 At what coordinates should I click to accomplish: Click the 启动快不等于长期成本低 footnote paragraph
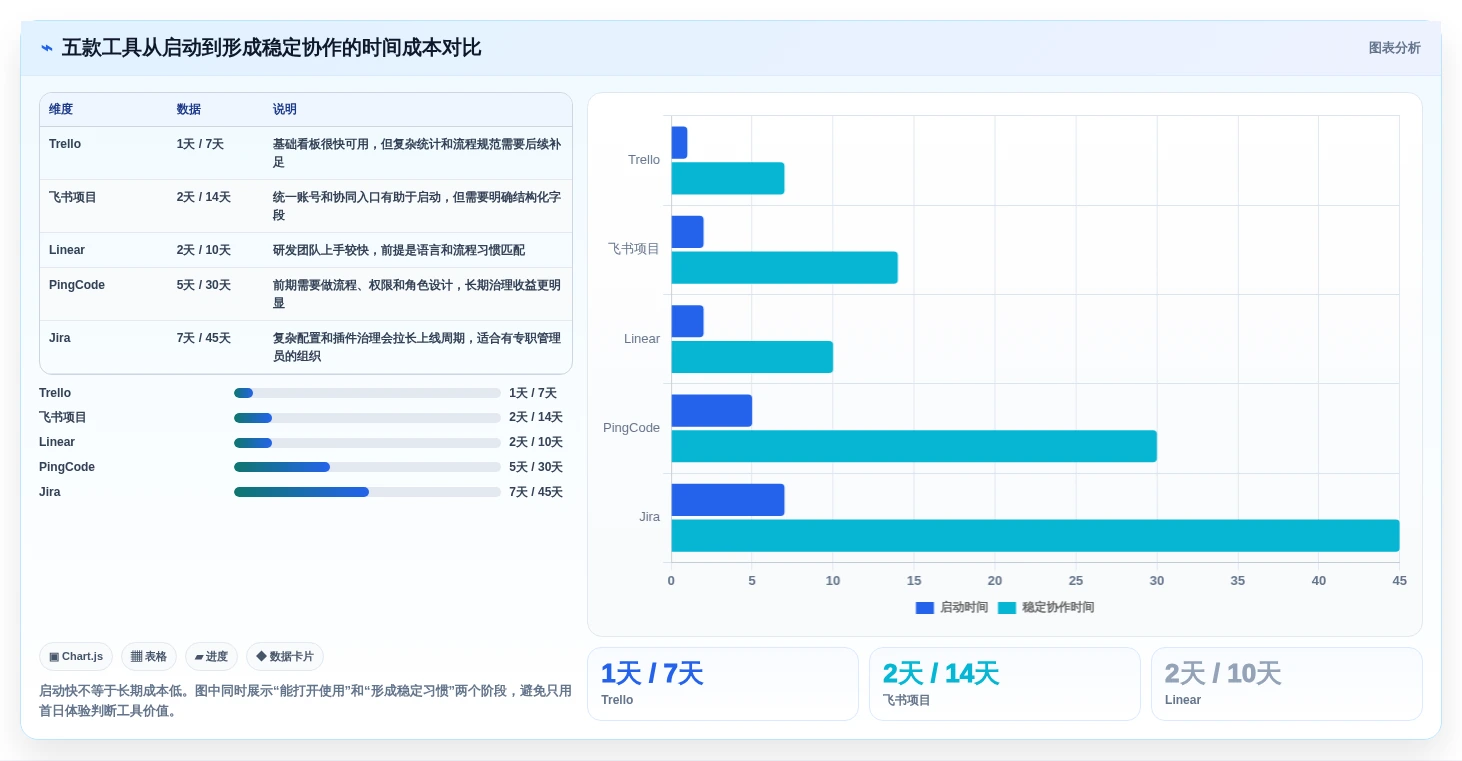pyautogui.click(x=305, y=701)
